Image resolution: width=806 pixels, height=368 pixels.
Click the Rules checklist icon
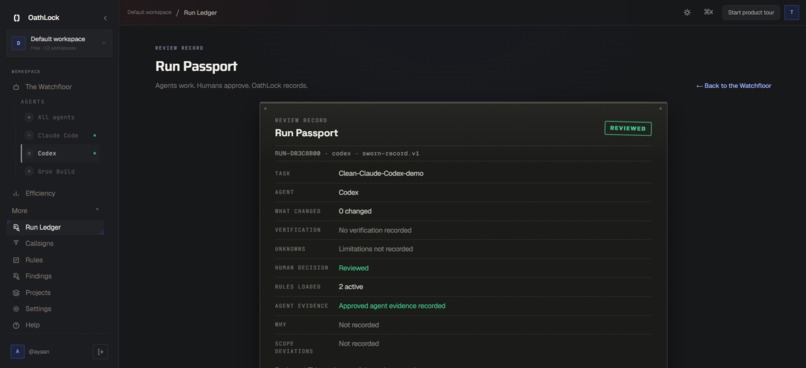[16, 260]
